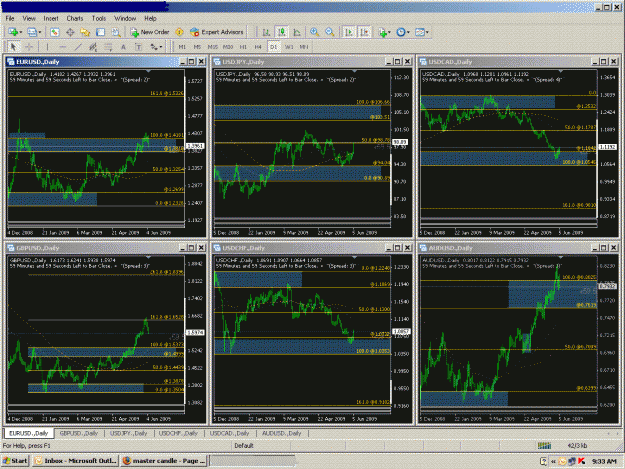Click the Profiles toolbar icon
This screenshot has height=469, width=625.
coord(31,32)
